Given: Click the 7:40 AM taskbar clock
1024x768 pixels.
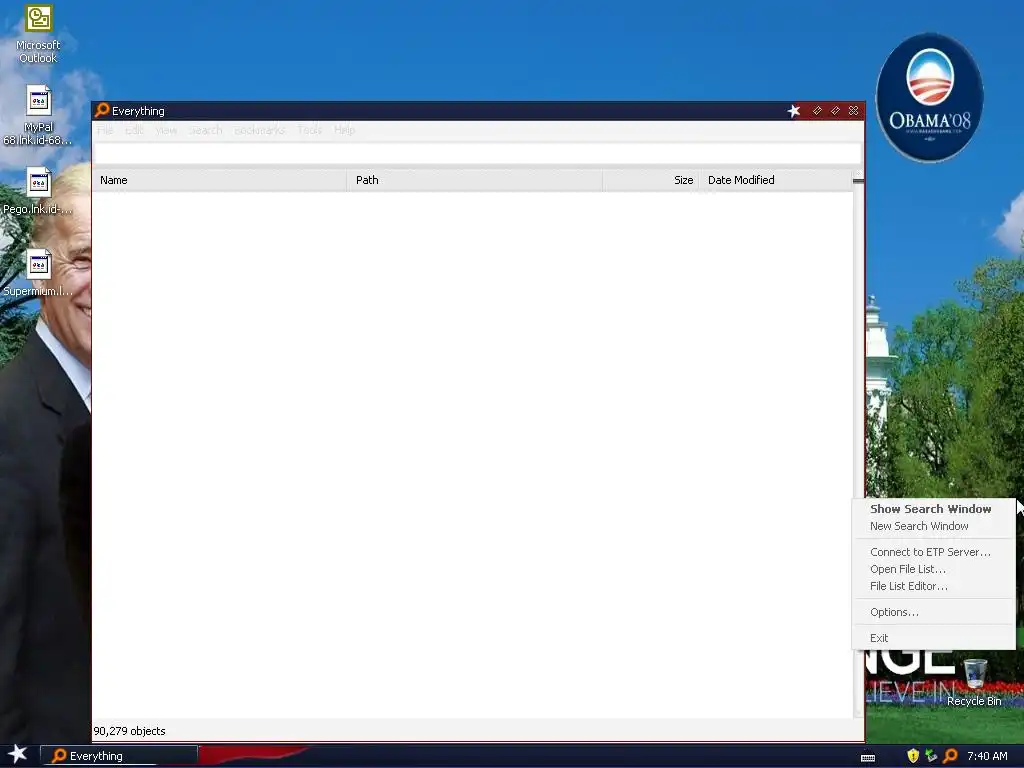Looking at the screenshot, I should click(x=987, y=756).
